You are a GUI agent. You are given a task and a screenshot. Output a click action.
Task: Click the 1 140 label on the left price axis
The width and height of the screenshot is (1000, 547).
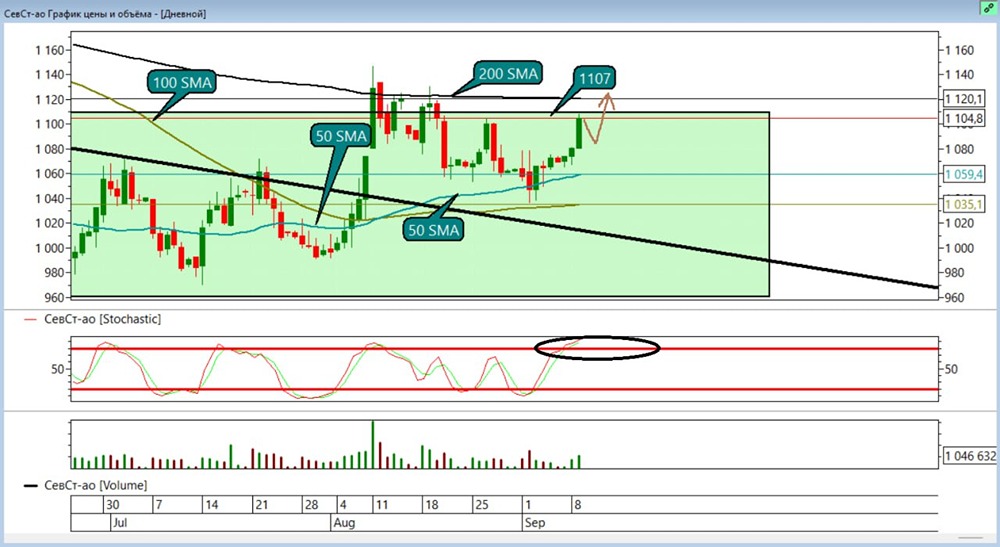pyautogui.click(x=49, y=75)
